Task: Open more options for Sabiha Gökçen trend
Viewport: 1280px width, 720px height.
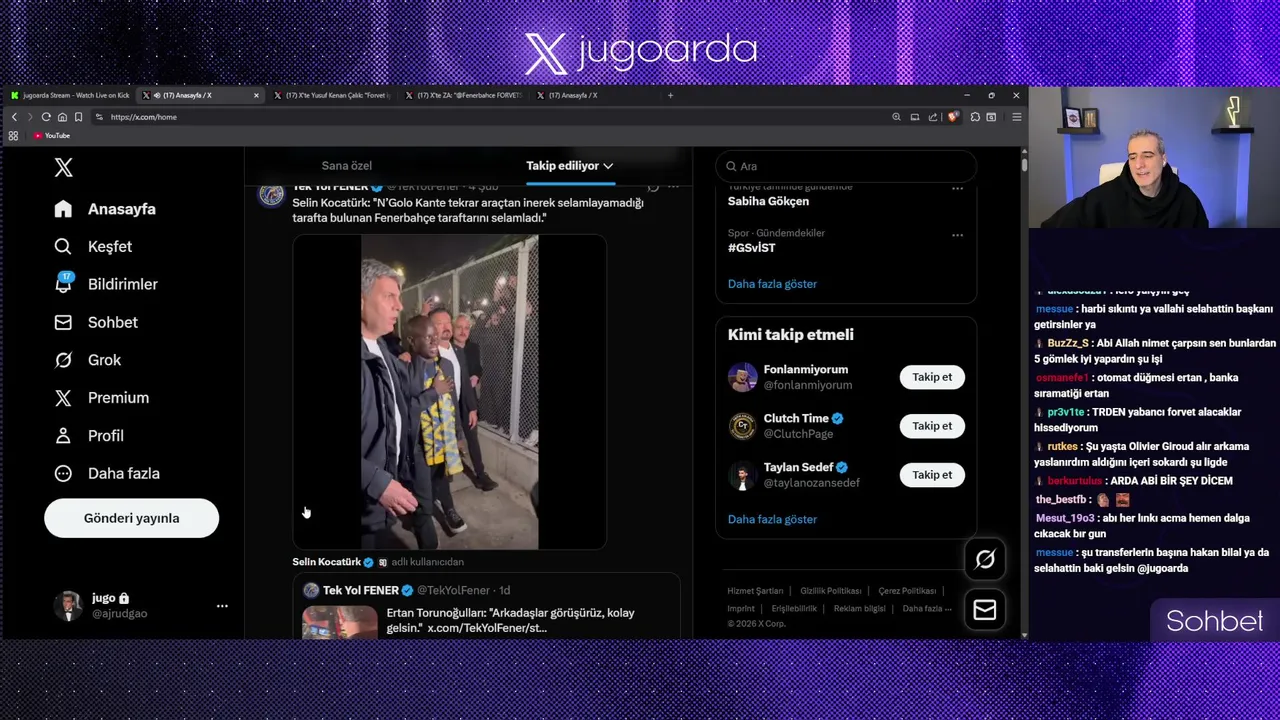Action: coord(957,188)
